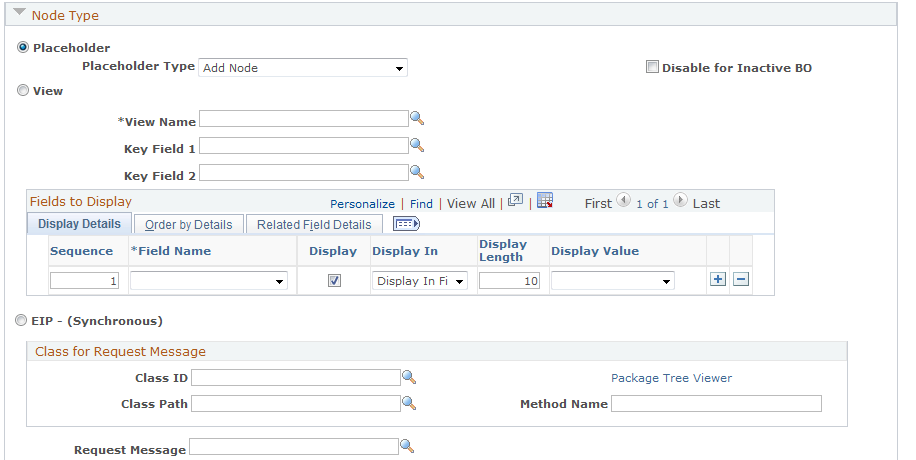
Task: Select the EIP - (Synchronous) radio option
Action: [23, 321]
